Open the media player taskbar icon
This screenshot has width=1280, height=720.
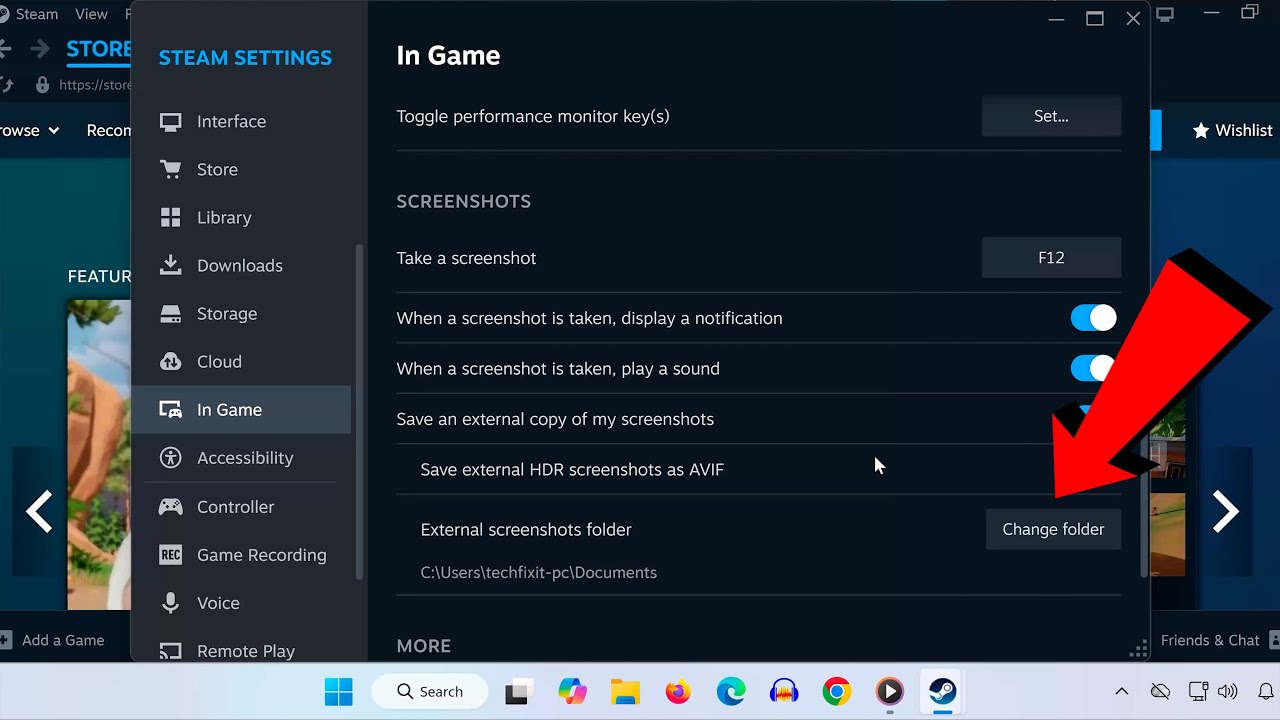pyautogui.click(x=889, y=691)
